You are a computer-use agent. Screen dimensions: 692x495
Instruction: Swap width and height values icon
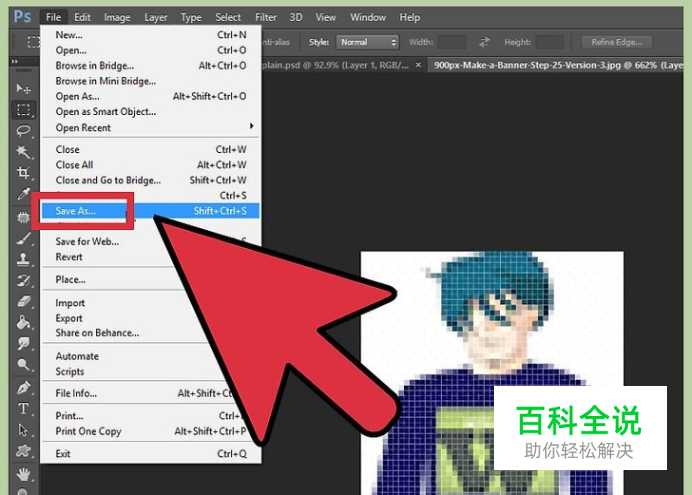click(485, 42)
